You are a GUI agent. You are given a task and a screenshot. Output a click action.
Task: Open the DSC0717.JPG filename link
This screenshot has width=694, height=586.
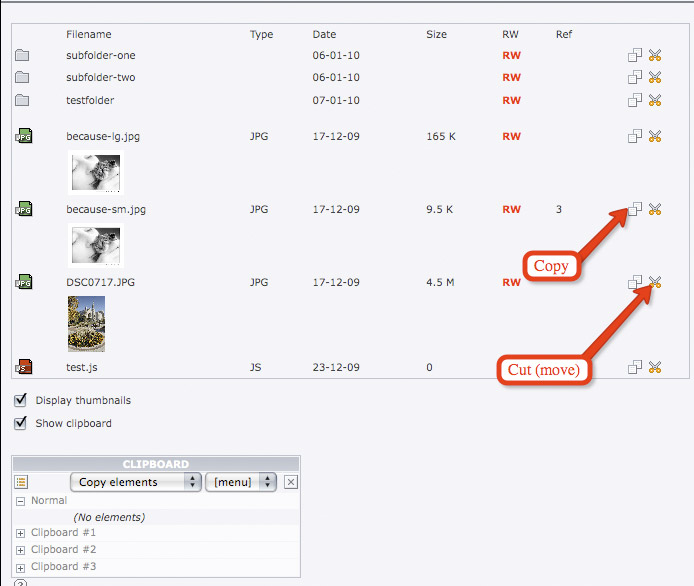(x=100, y=282)
